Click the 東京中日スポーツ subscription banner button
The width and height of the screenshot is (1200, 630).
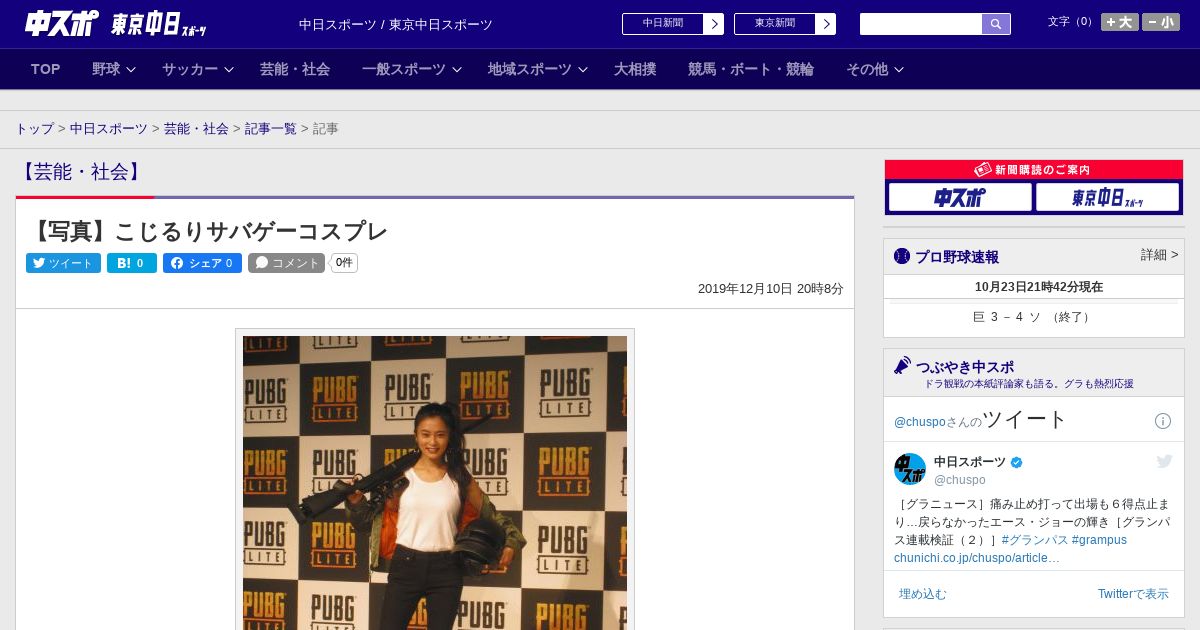[1107, 197]
